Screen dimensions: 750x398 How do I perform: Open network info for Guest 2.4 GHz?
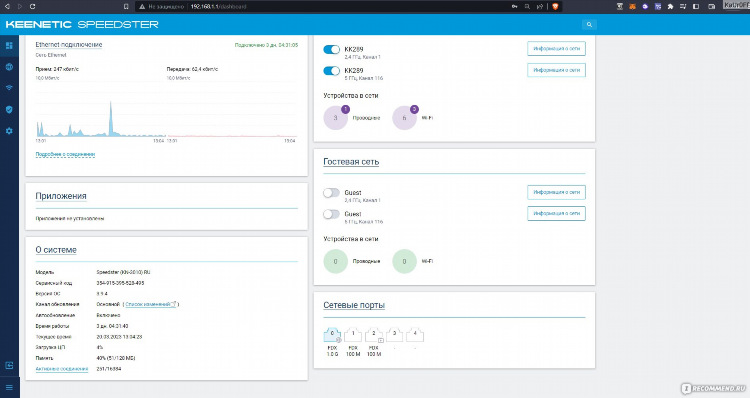556,192
